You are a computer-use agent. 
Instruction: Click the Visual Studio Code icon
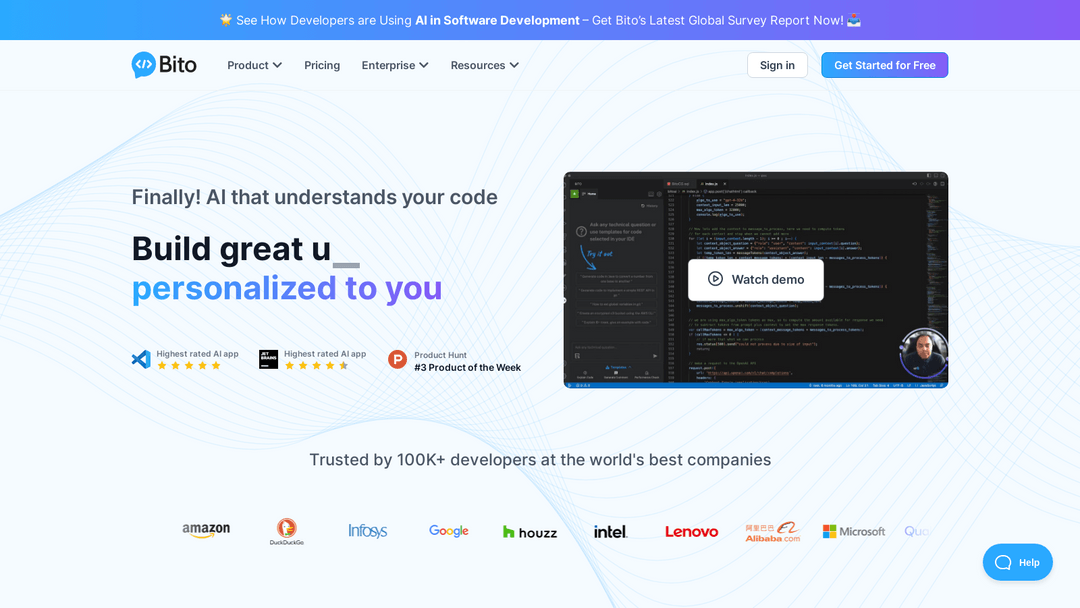[141, 359]
